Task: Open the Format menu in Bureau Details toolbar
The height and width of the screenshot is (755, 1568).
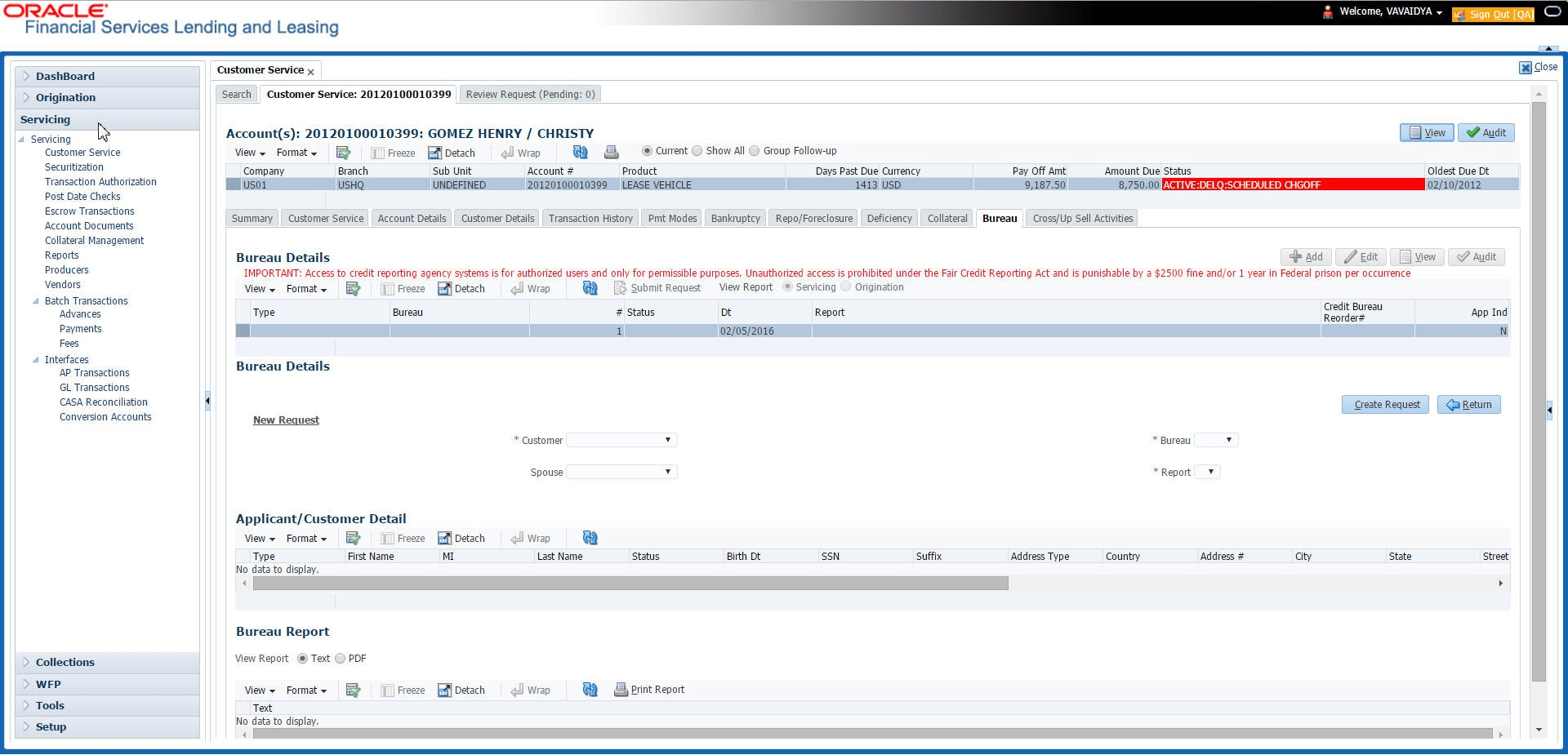Action: coord(306,288)
